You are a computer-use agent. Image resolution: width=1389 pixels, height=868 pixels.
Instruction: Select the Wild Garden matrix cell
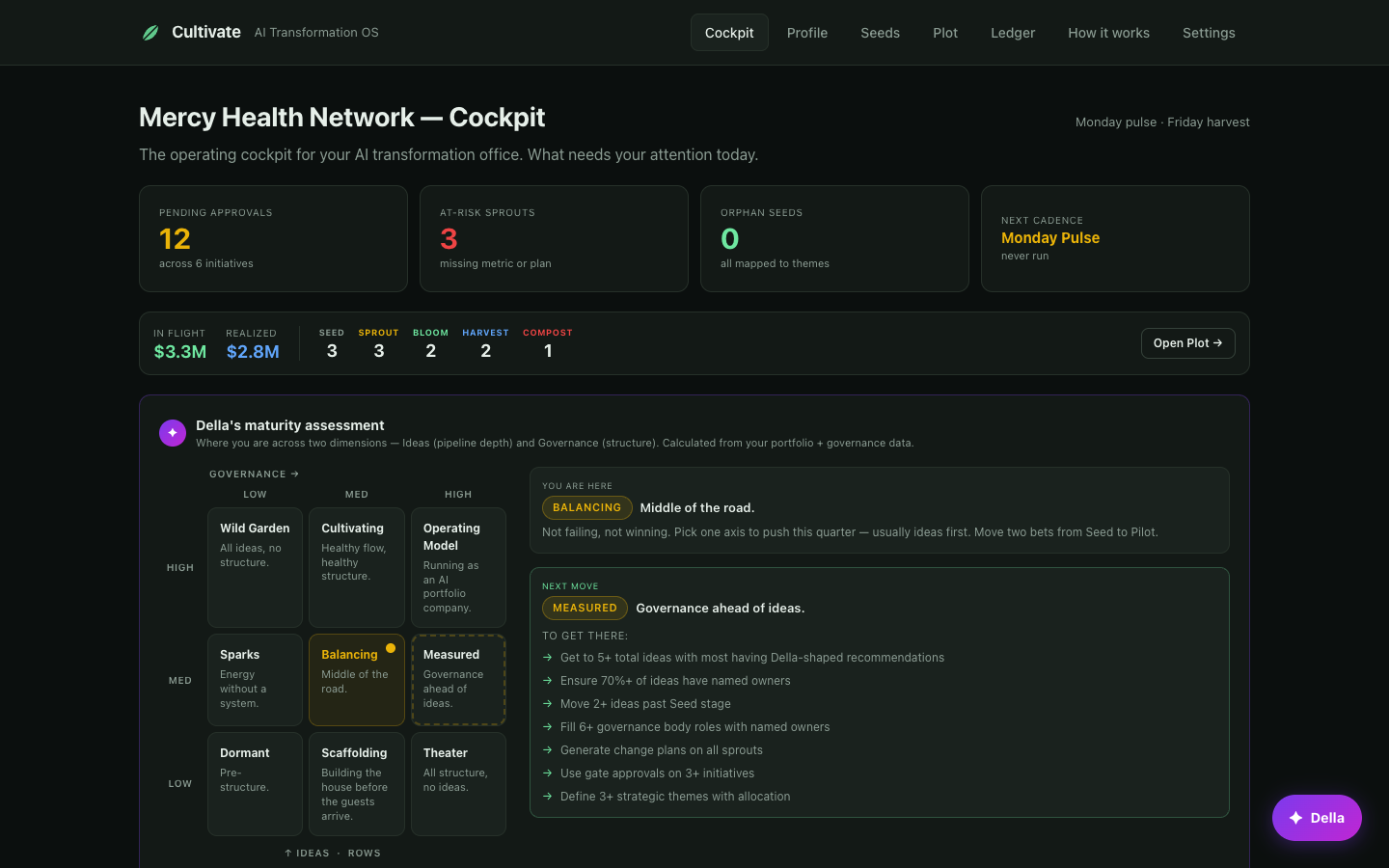click(255, 567)
